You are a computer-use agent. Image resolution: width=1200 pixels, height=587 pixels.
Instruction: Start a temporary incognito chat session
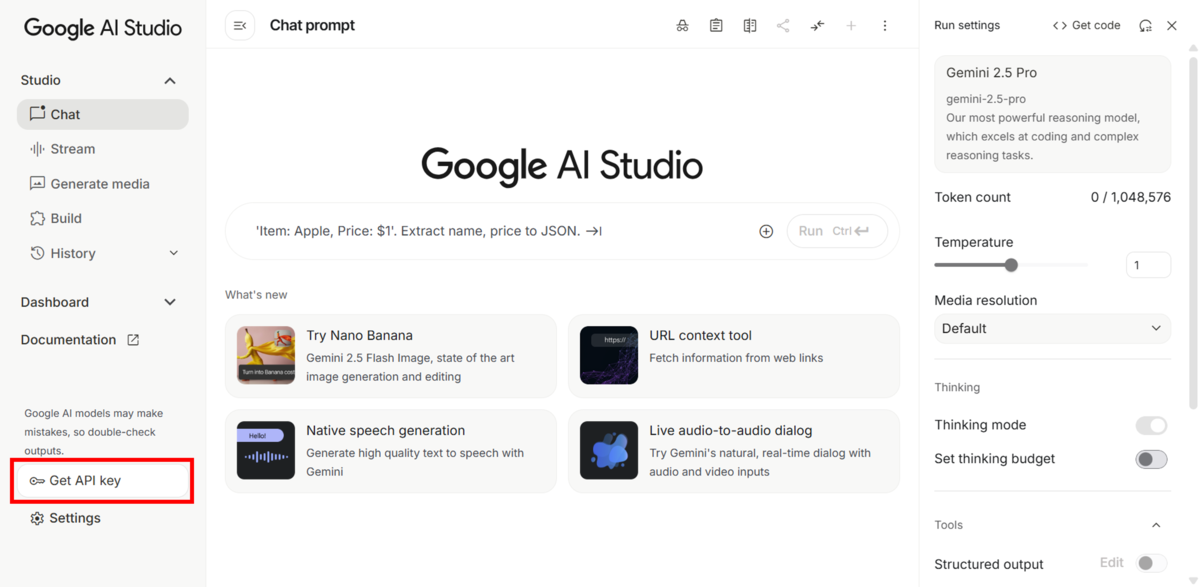click(x=683, y=25)
